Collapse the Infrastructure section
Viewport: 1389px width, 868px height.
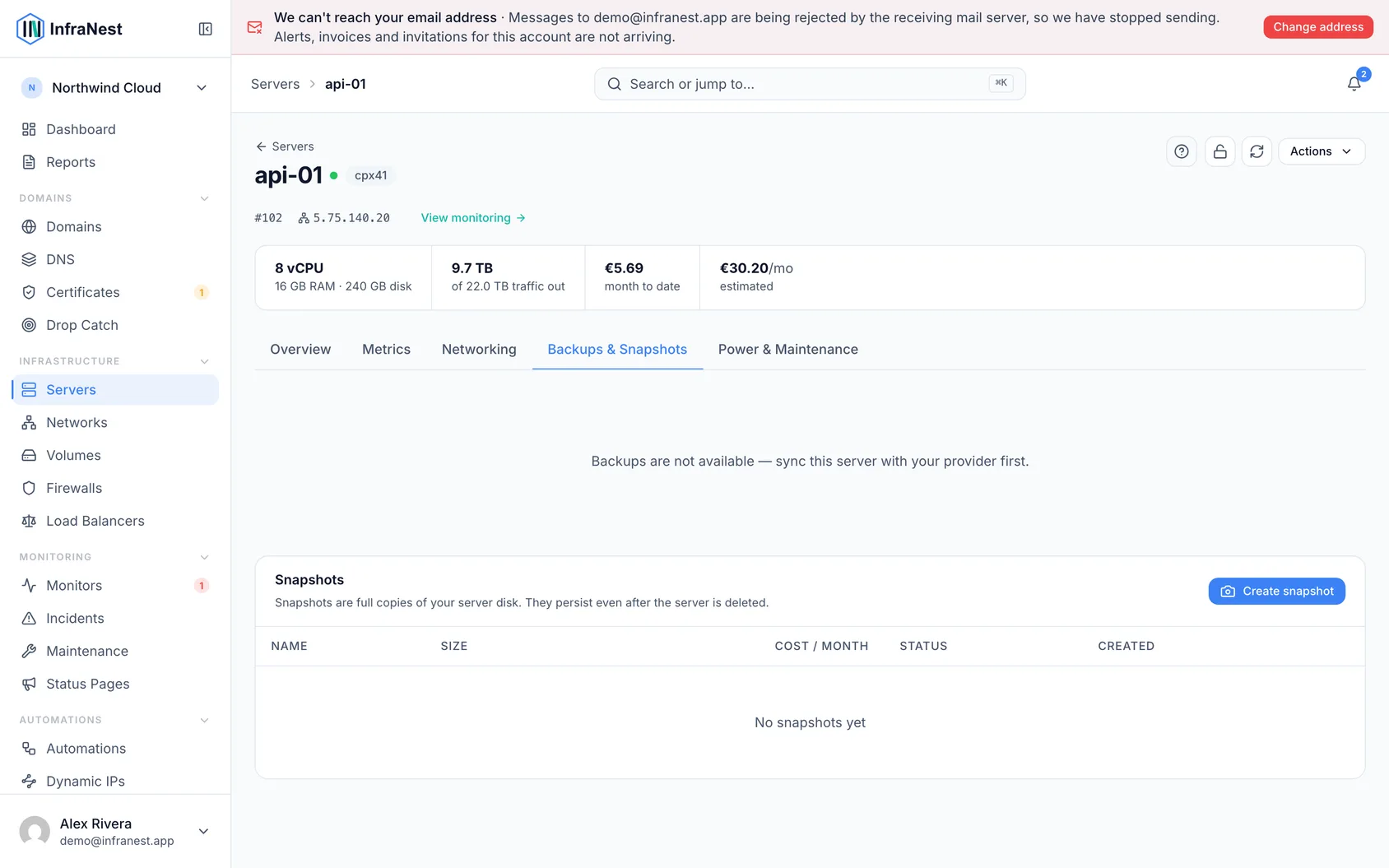(x=205, y=361)
